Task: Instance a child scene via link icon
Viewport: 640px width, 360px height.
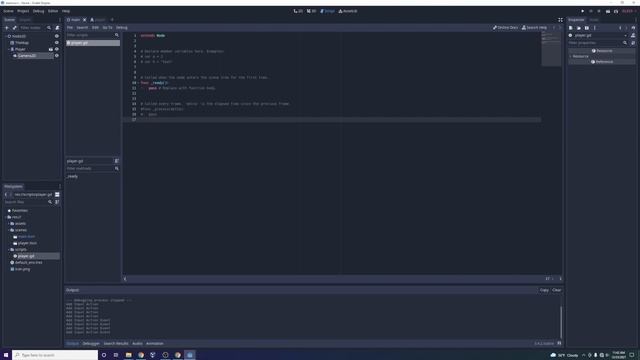Action: pyautogui.click(x=15, y=28)
